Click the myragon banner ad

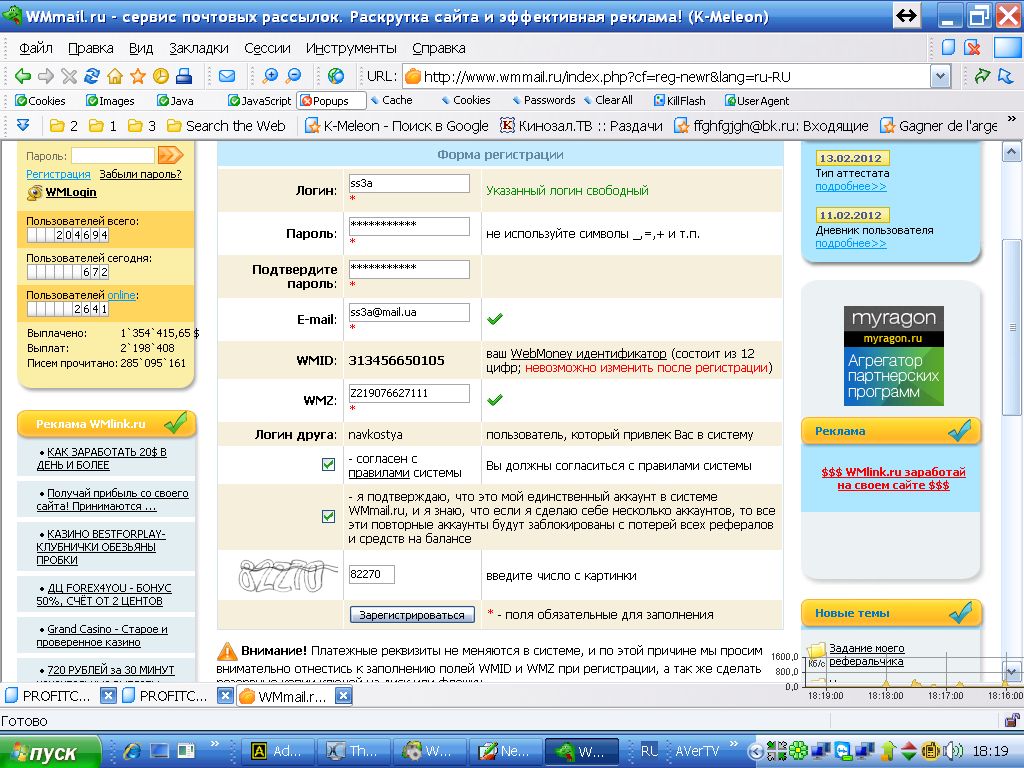pos(893,356)
